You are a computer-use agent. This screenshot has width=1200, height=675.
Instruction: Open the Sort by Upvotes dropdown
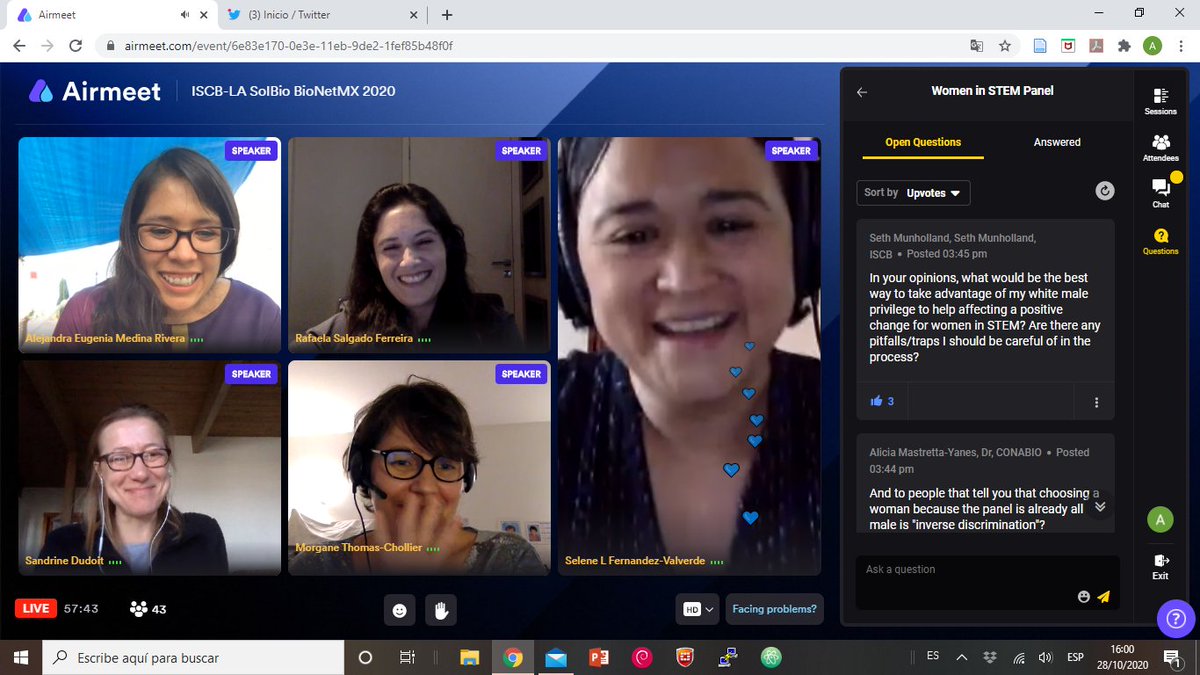pyautogui.click(x=913, y=193)
